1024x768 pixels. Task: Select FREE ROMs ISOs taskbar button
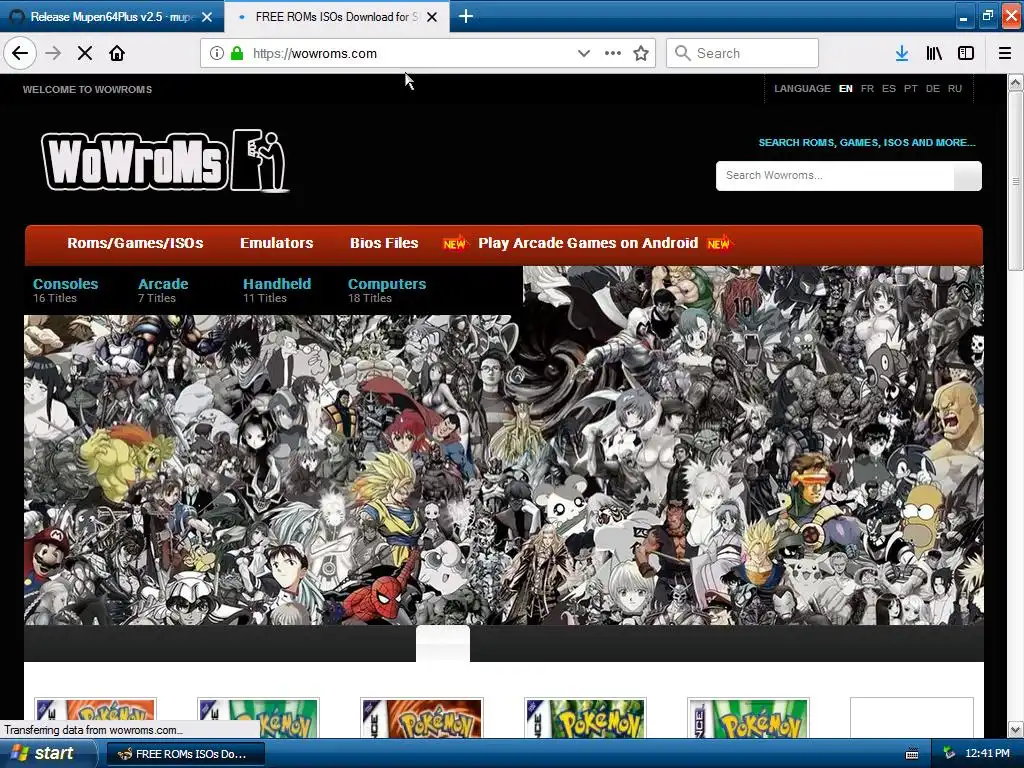coord(185,754)
